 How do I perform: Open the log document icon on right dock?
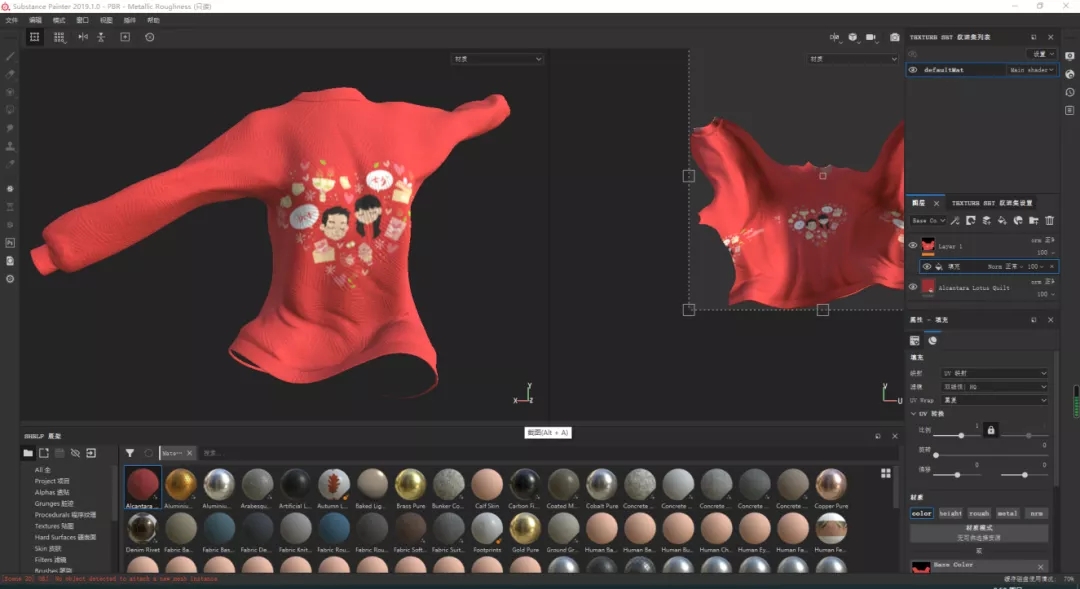pos(1070,110)
